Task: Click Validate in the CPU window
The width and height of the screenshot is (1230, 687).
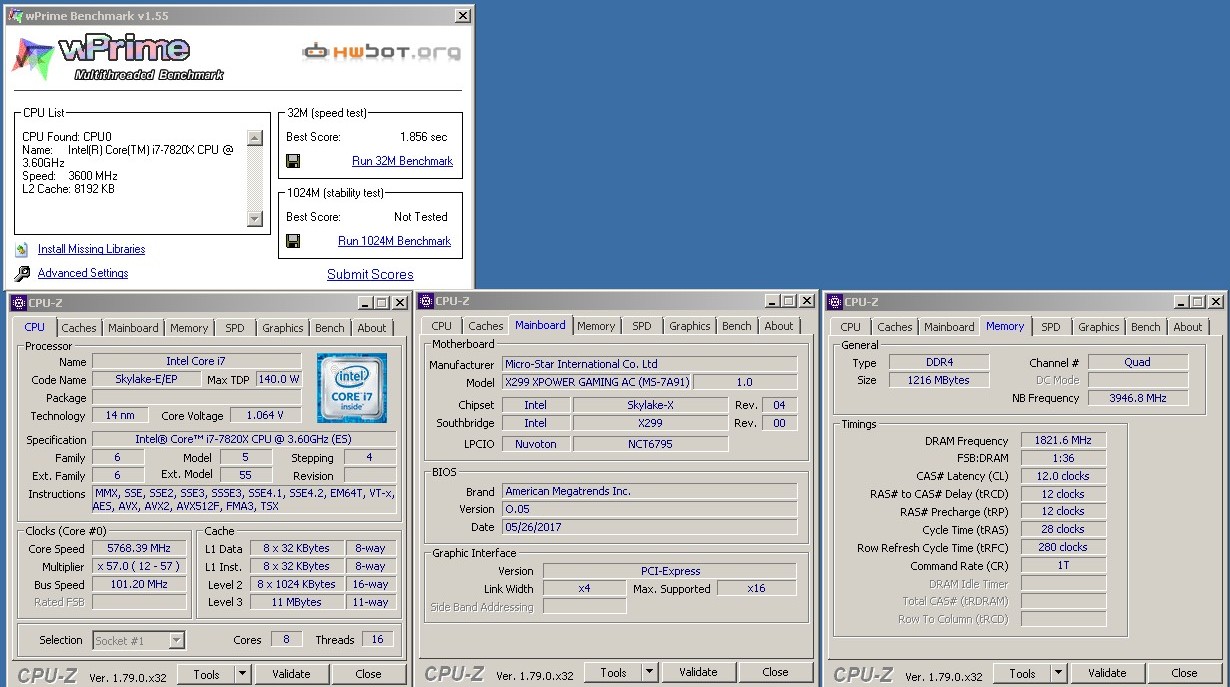Action: (x=291, y=674)
